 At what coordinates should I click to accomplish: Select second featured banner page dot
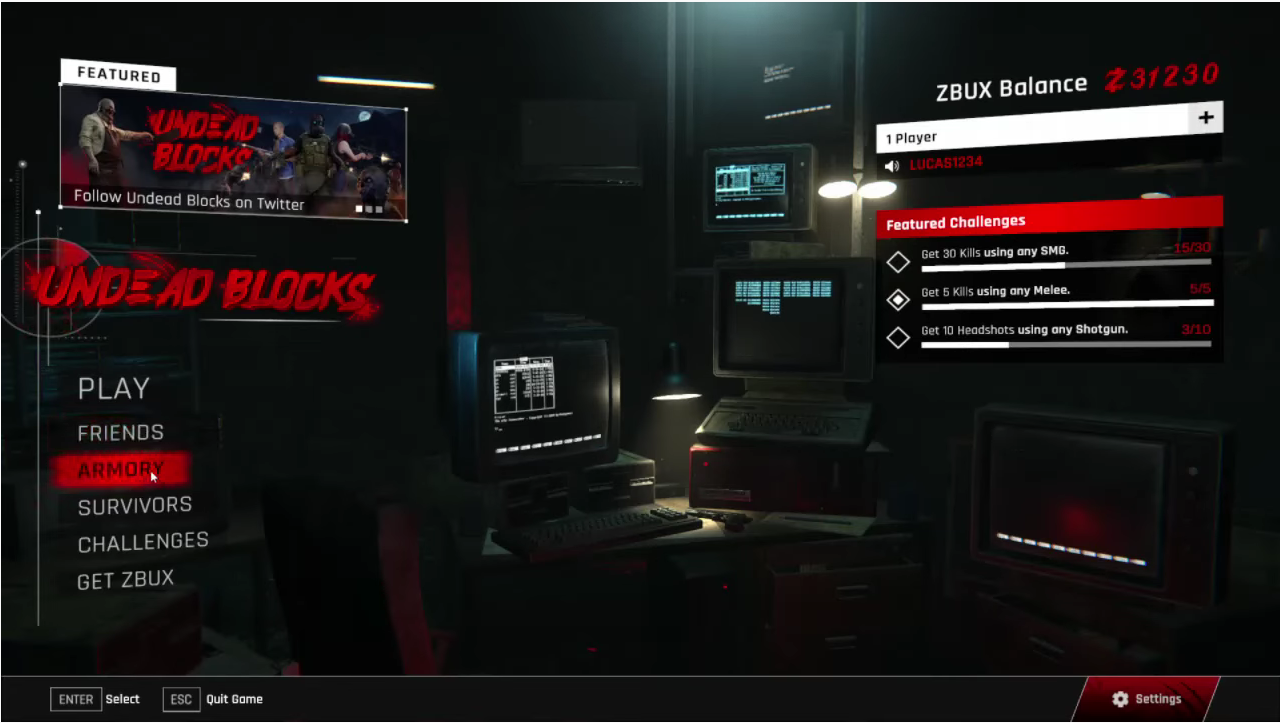point(369,209)
